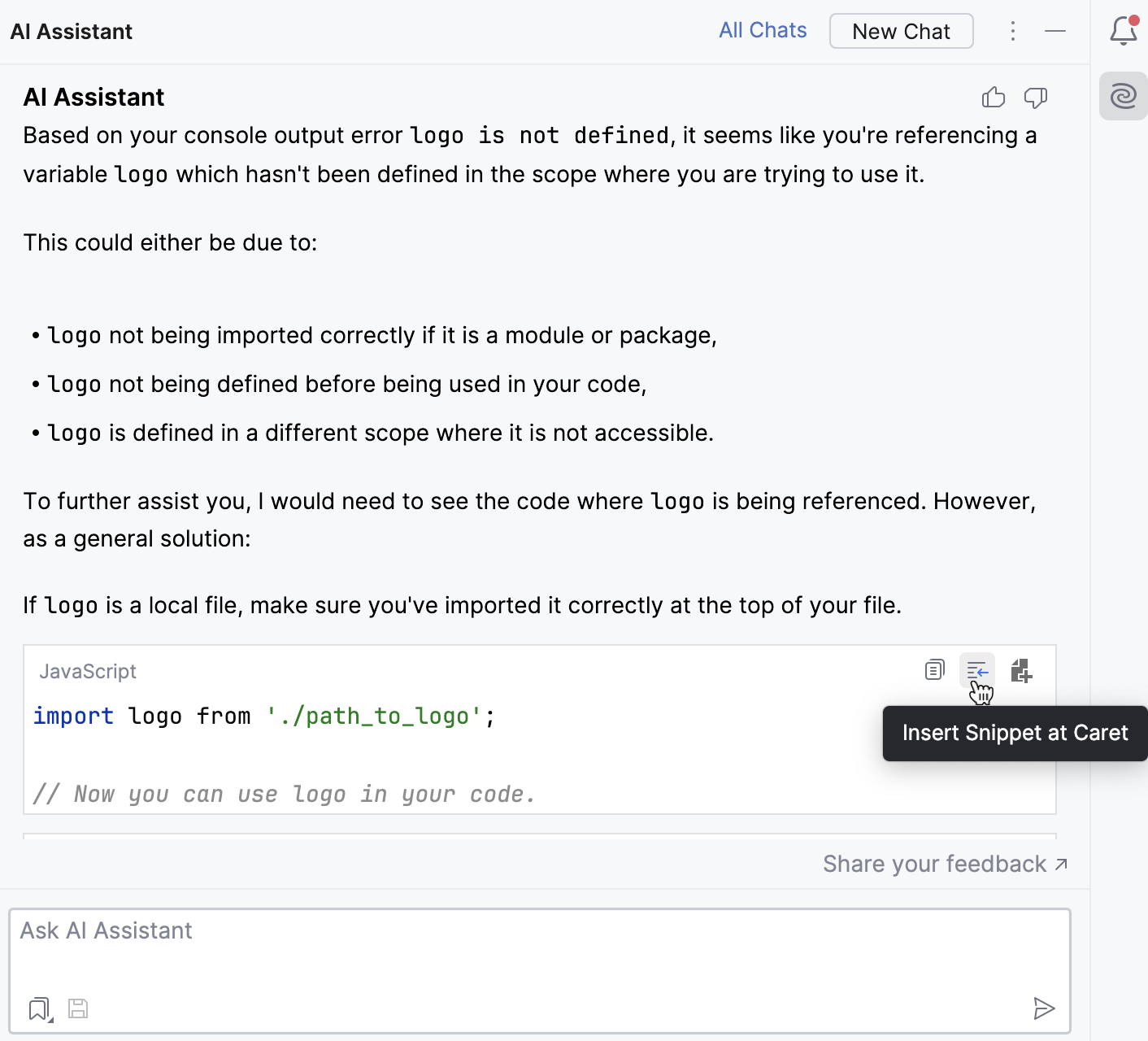Viewport: 1148px width, 1041px height.
Task: Open the three-dot options menu
Action: coord(1012,31)
